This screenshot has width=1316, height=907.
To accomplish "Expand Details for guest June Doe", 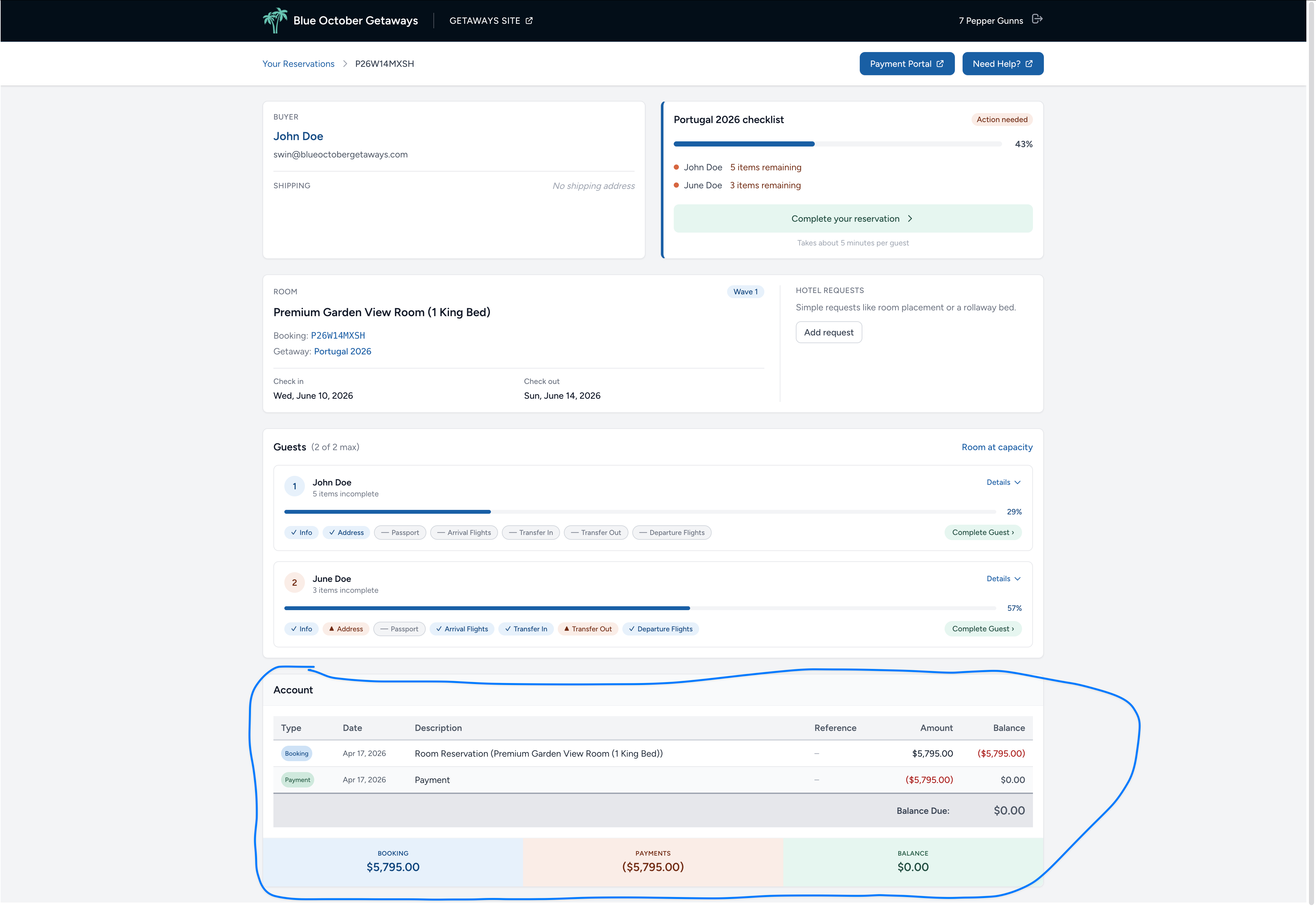I will click(x=1003, y=579).
